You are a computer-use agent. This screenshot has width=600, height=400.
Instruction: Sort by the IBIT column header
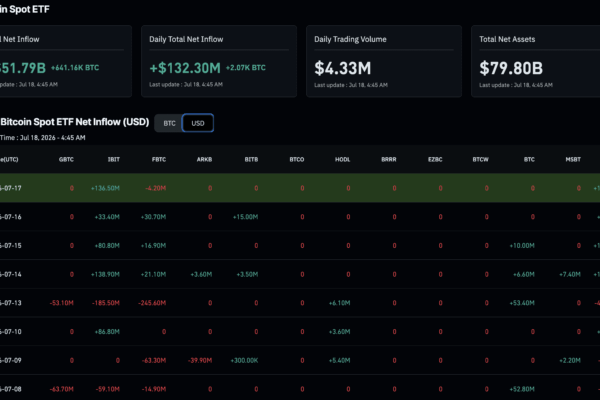tap(114, 159)
